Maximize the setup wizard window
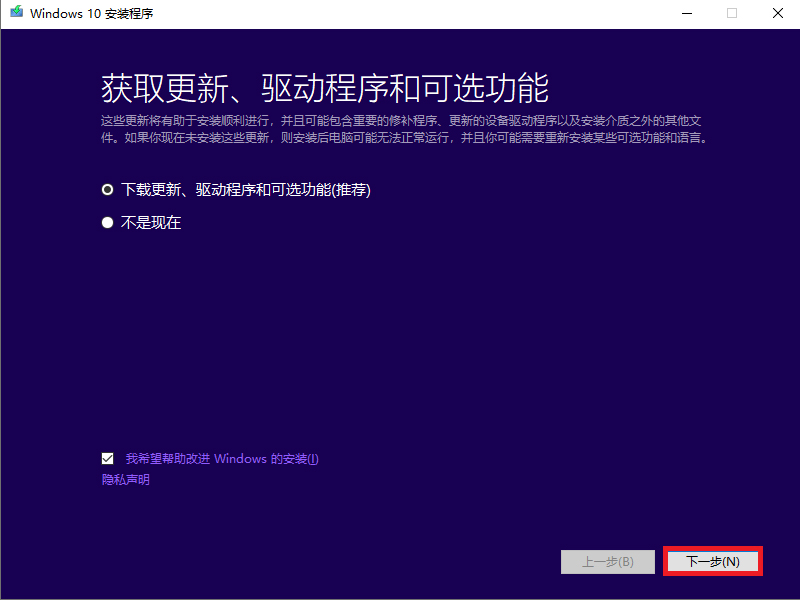800x600 pixels. [x=731, y=13]
